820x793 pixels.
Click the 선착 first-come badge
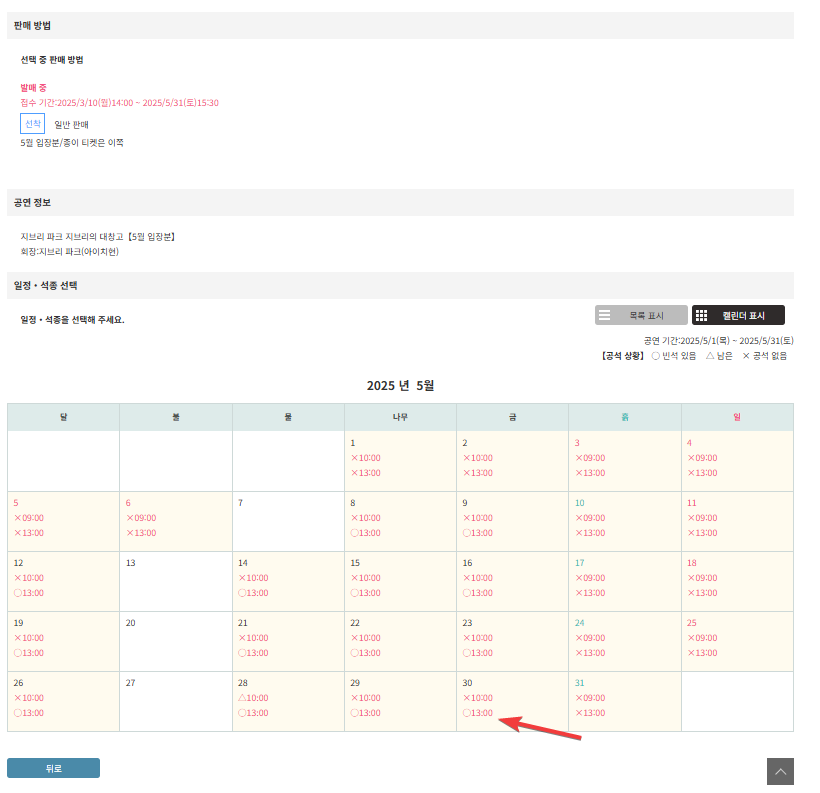click(32, 123)
